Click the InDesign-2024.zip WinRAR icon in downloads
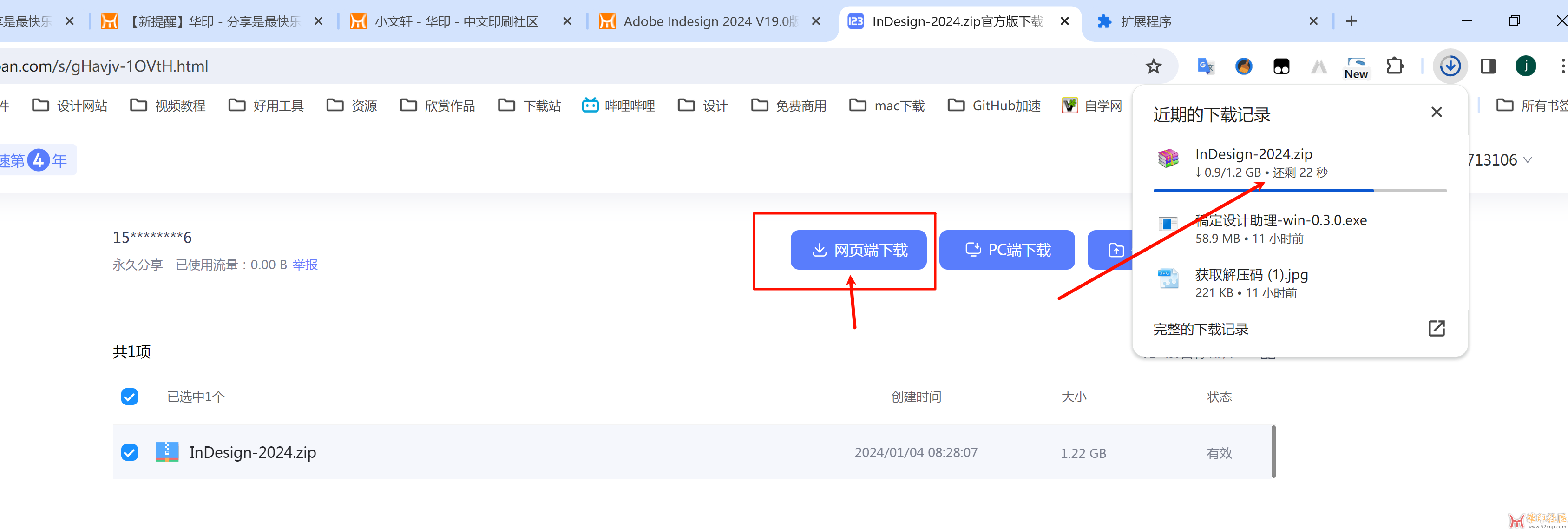Viewport: 1568px width, 530px height. pyautogui.click(x=1168, y=158)
